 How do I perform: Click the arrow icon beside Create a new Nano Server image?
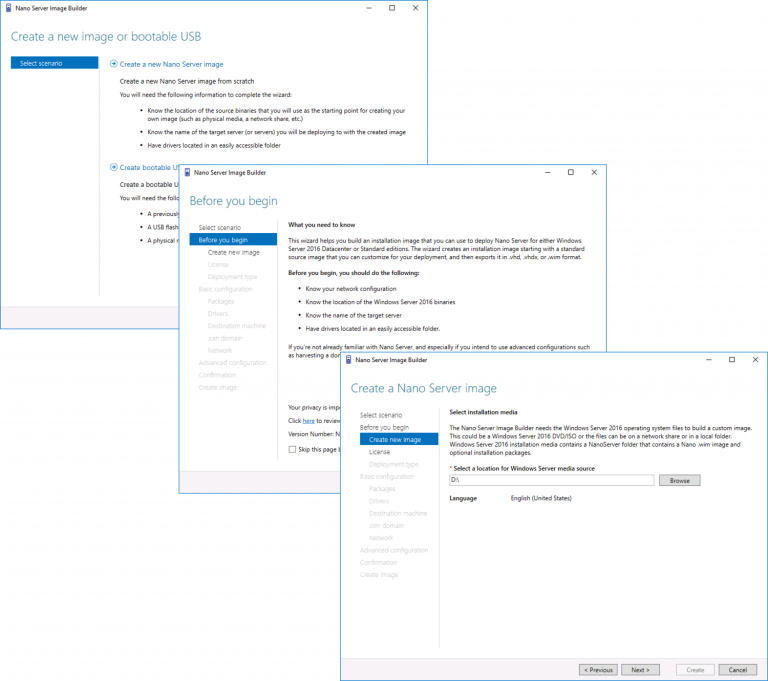[114, 64]
